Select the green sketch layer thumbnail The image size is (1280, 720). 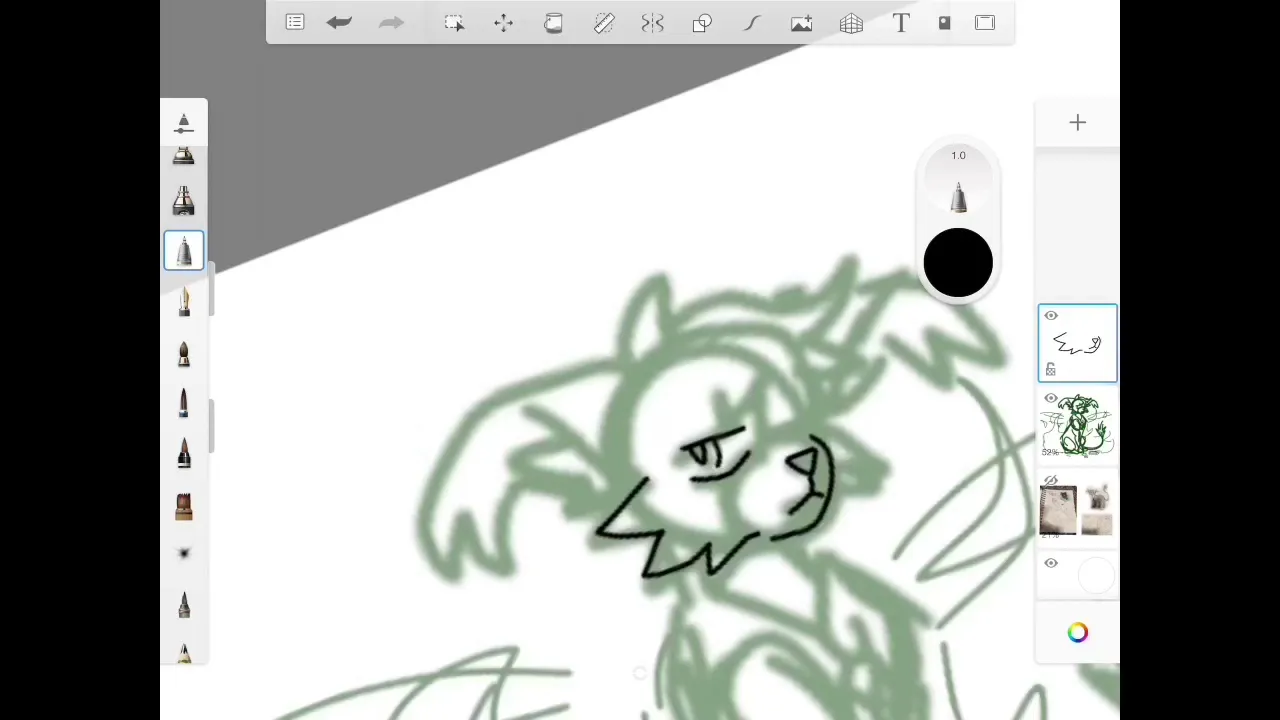point(1078,426)
